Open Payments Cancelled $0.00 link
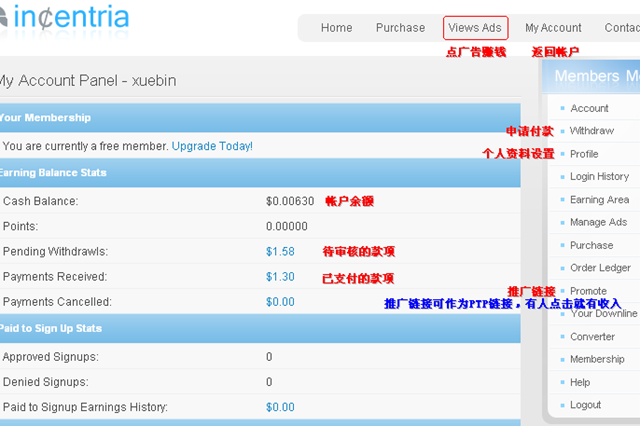 coord(280,301)
